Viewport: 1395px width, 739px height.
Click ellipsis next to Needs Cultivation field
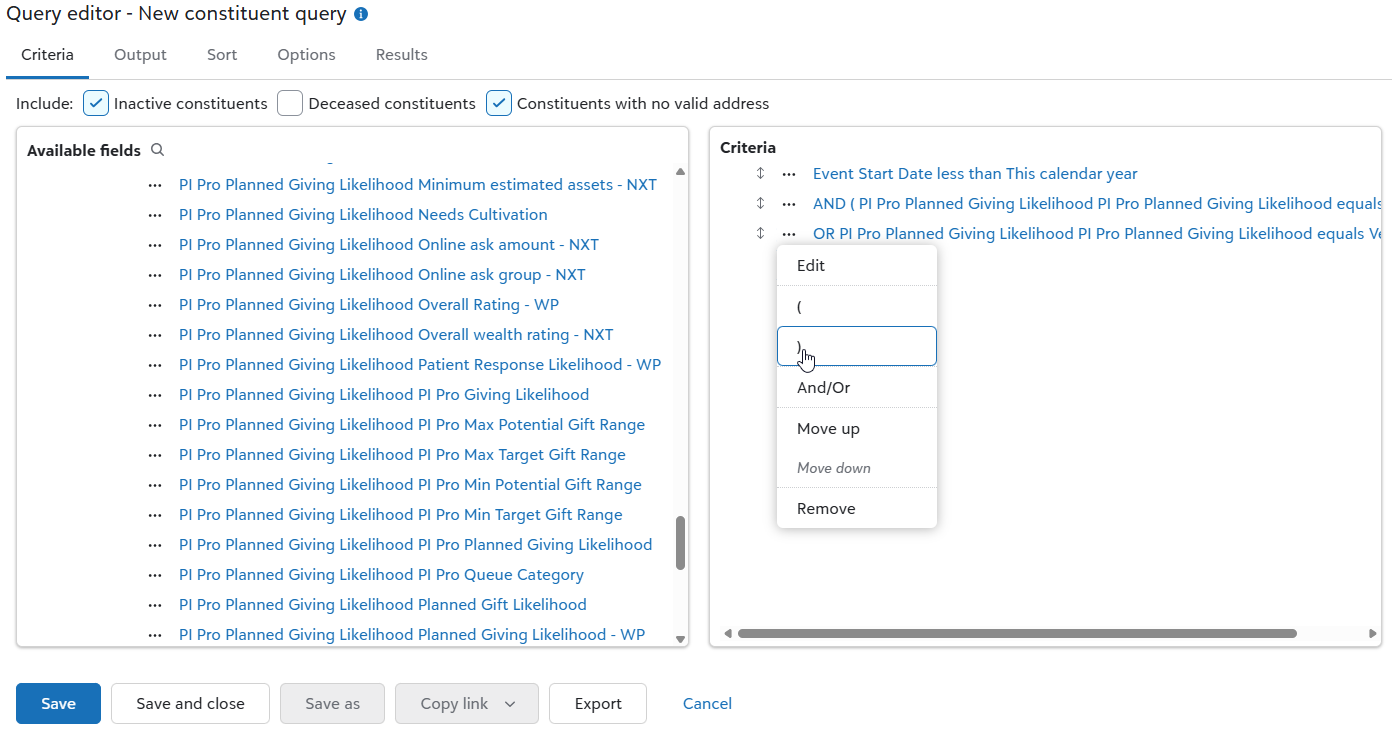tap(155, 214)
